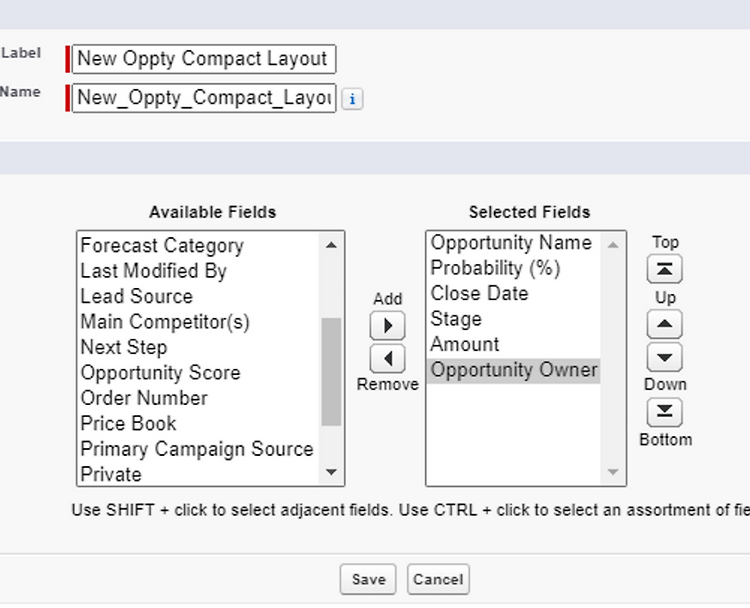750x608 pixels.
Task: Click the Name text input field
Action: pyautogui.click(x=204, y=98)
